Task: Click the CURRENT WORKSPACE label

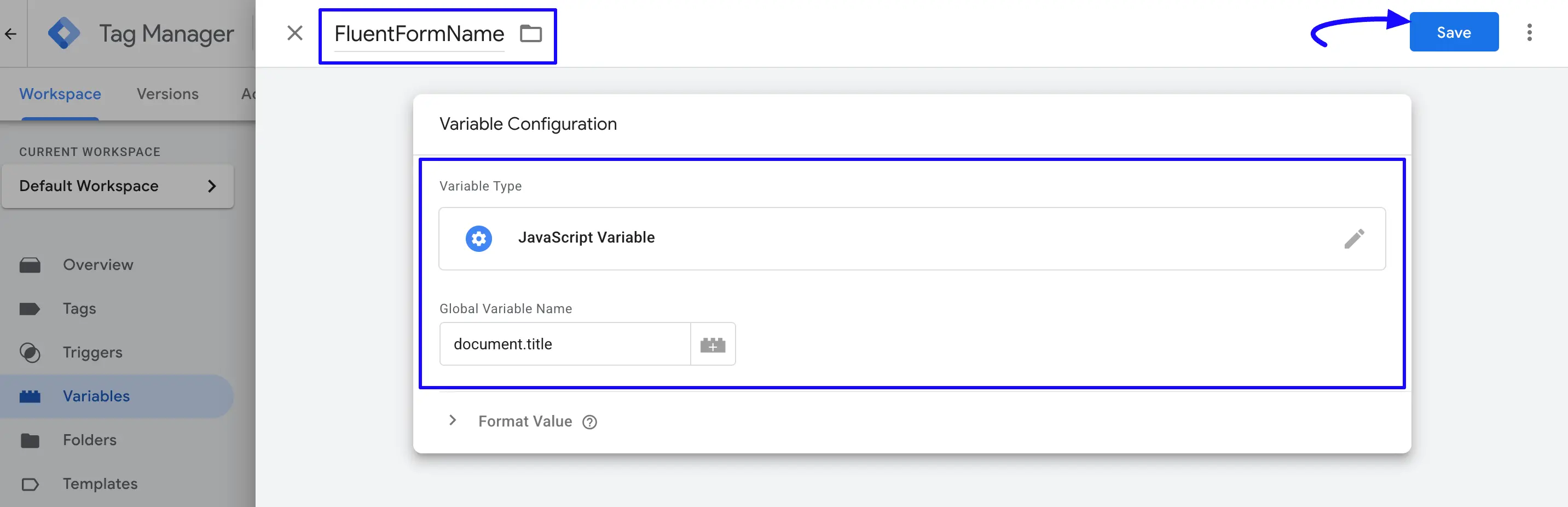Action: [x=89, y=152]
